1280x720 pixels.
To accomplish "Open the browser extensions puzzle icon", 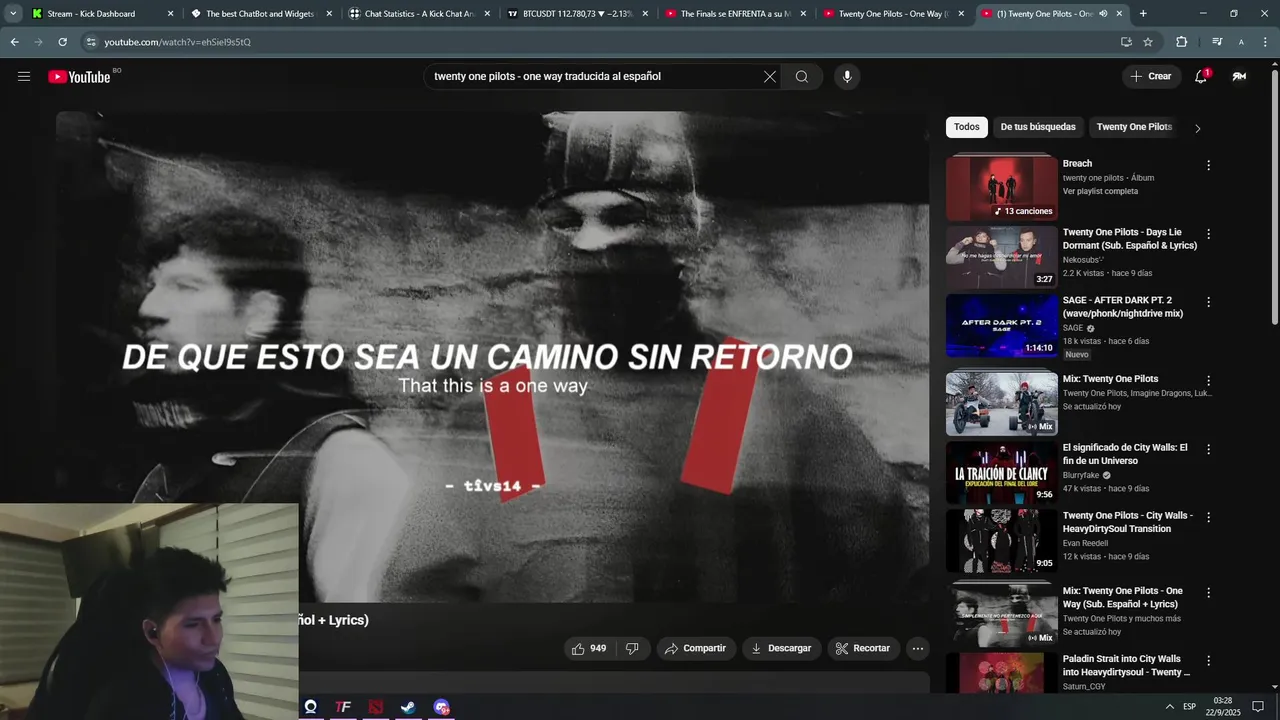I will coord(1181,42).
